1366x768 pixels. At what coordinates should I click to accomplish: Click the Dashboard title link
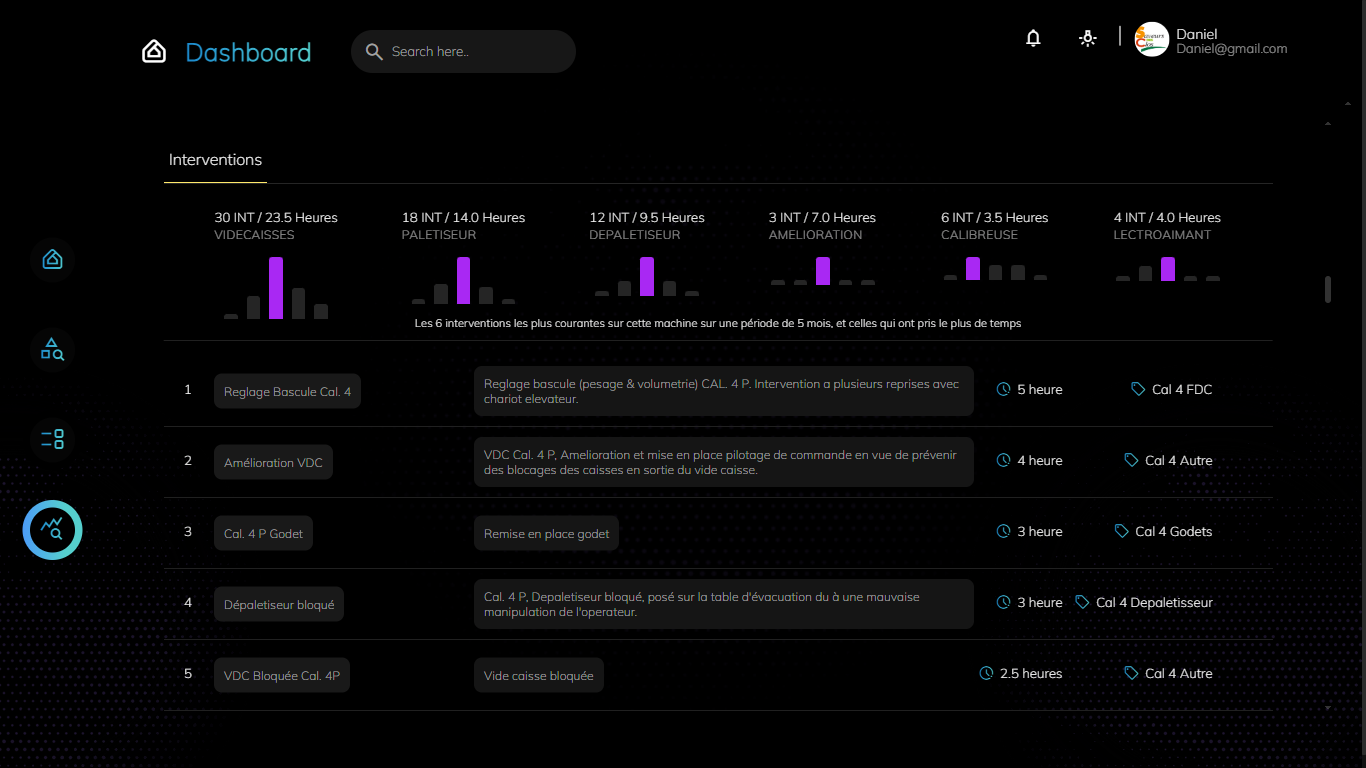tap(248, 52)
